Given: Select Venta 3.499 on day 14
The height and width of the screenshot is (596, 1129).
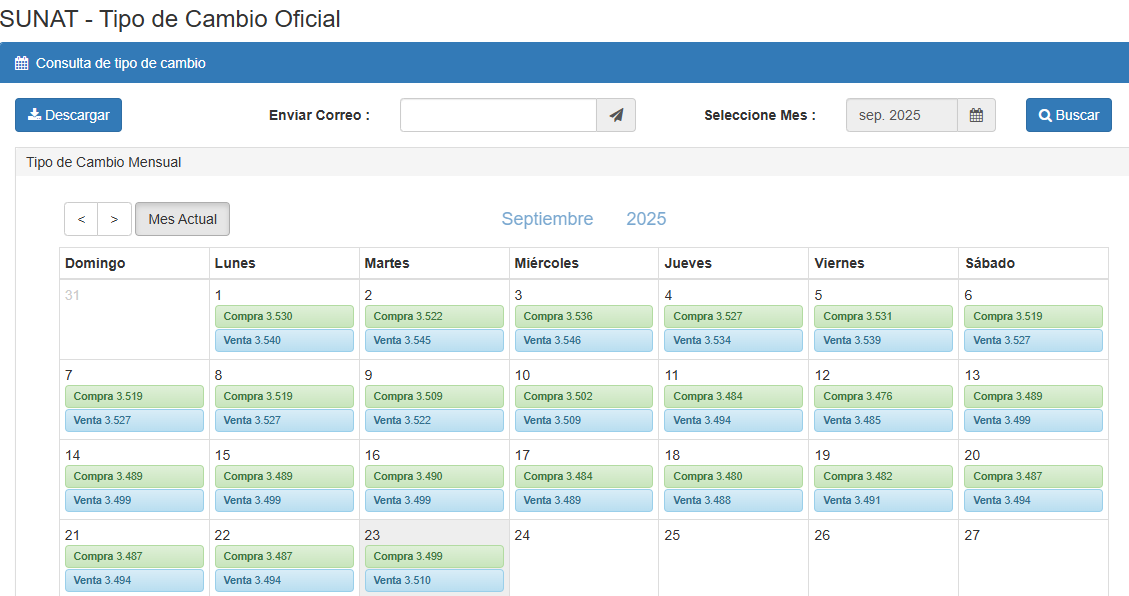Looking at the screenshot, I should tap(135, 500).
